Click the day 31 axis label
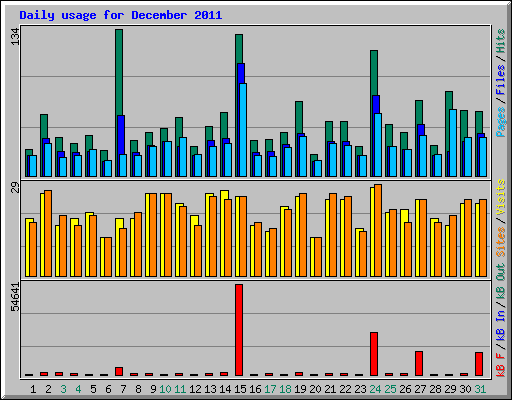Image resolution: width=512 pixels, height=400 pixels. click(480, 389)
